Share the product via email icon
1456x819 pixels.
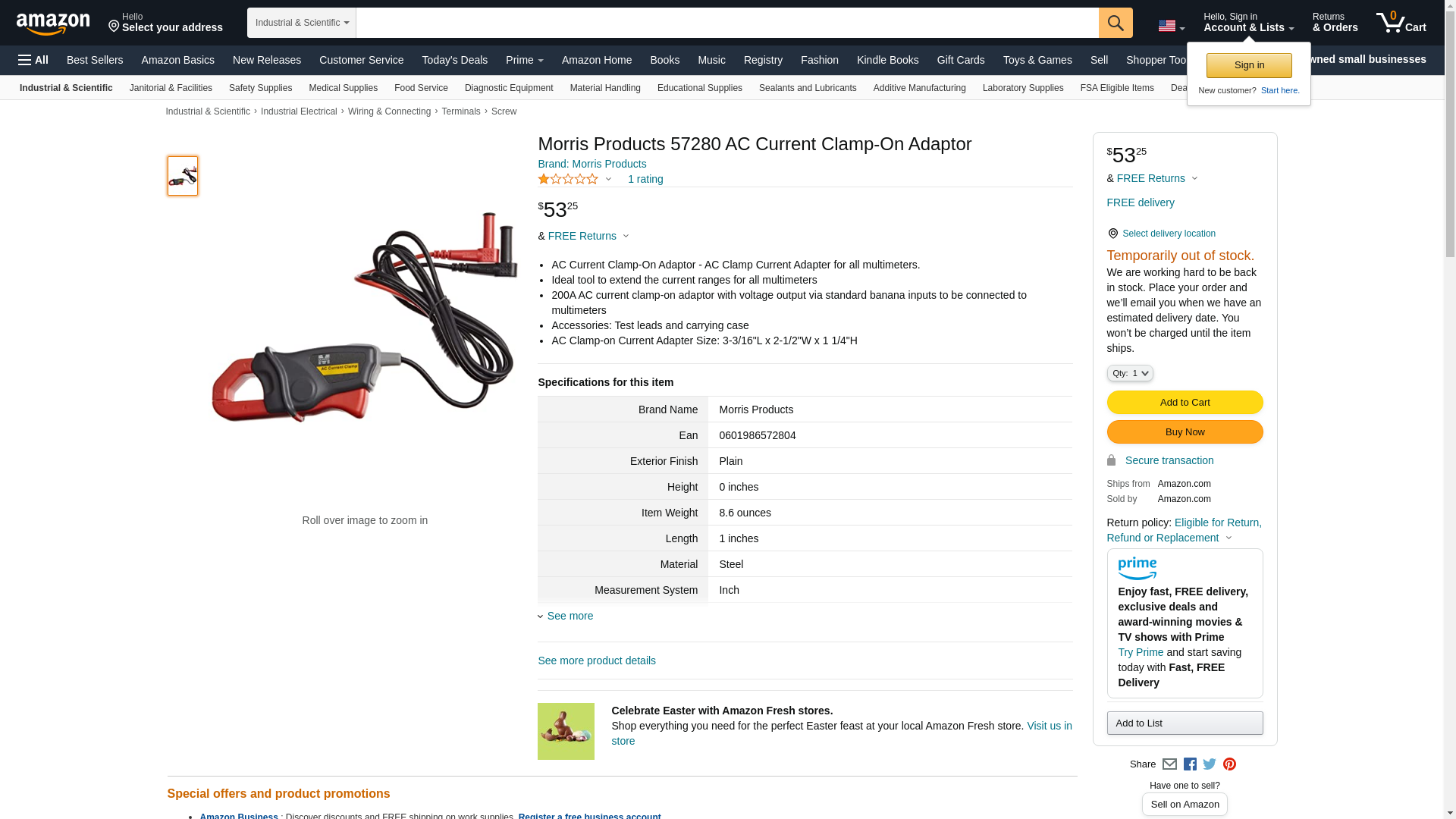(1169, 764)
